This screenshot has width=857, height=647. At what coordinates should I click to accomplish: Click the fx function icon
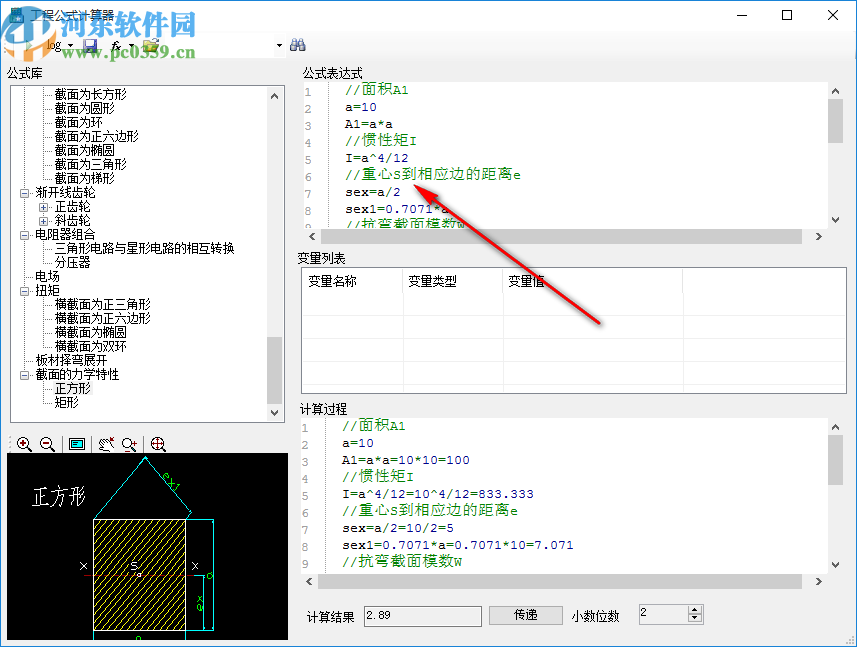tap(116, 46)
